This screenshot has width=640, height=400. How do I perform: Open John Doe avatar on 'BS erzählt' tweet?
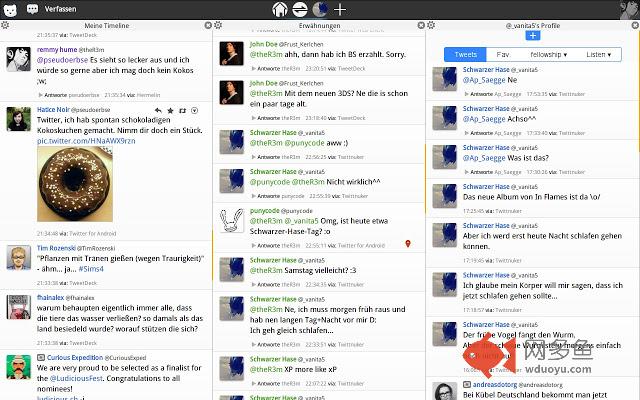231,53
